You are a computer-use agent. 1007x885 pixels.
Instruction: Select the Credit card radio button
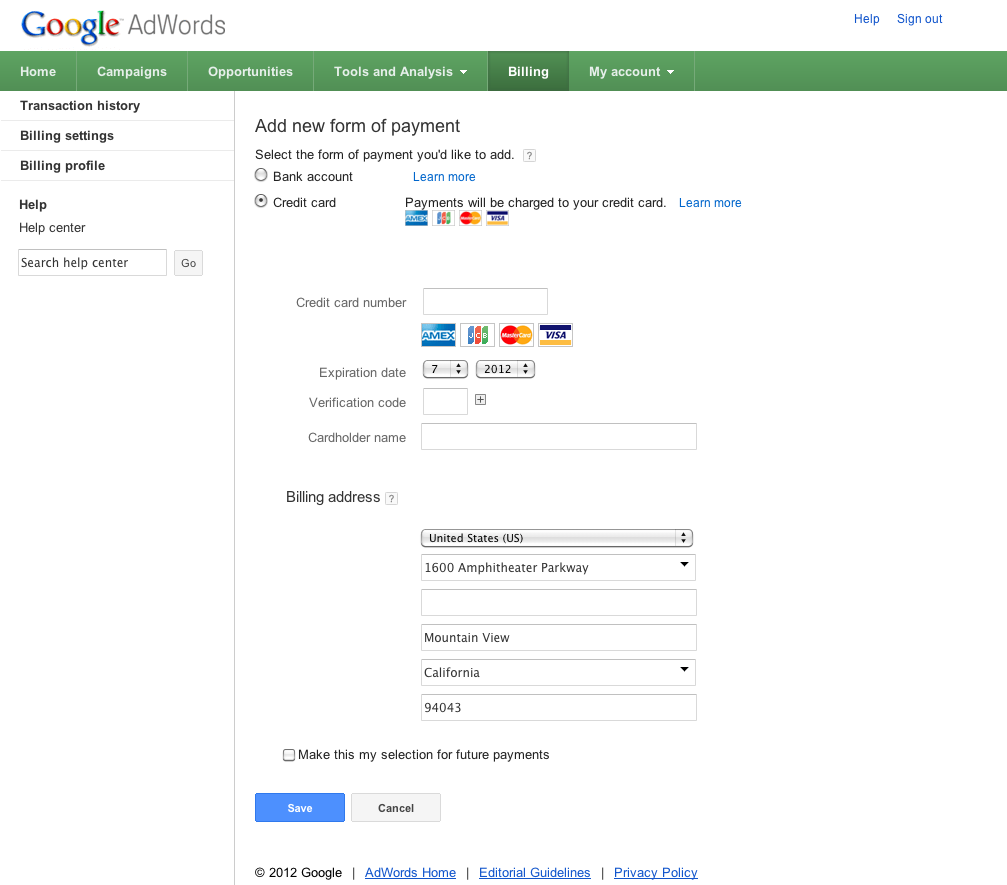click(262, 201)
